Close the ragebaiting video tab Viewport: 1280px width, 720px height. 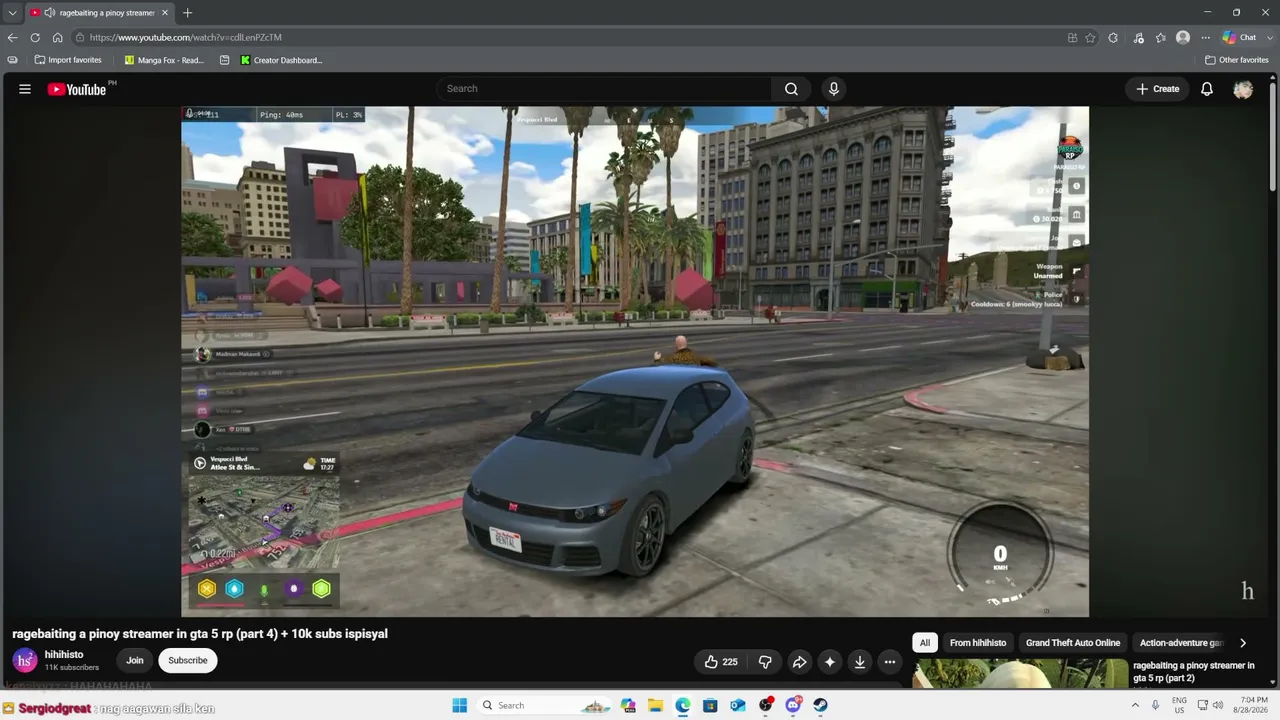click(165, 13)
